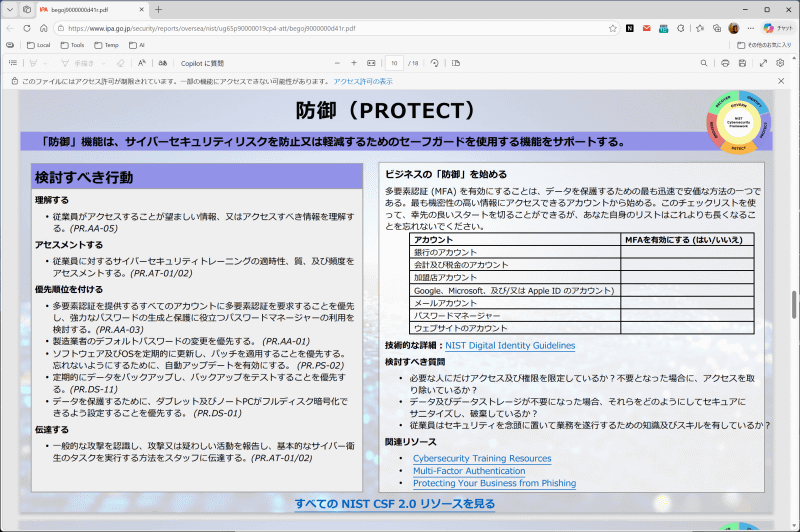
Task: Open the 'アクセス許可の表示' link
Action: point(363,81)
